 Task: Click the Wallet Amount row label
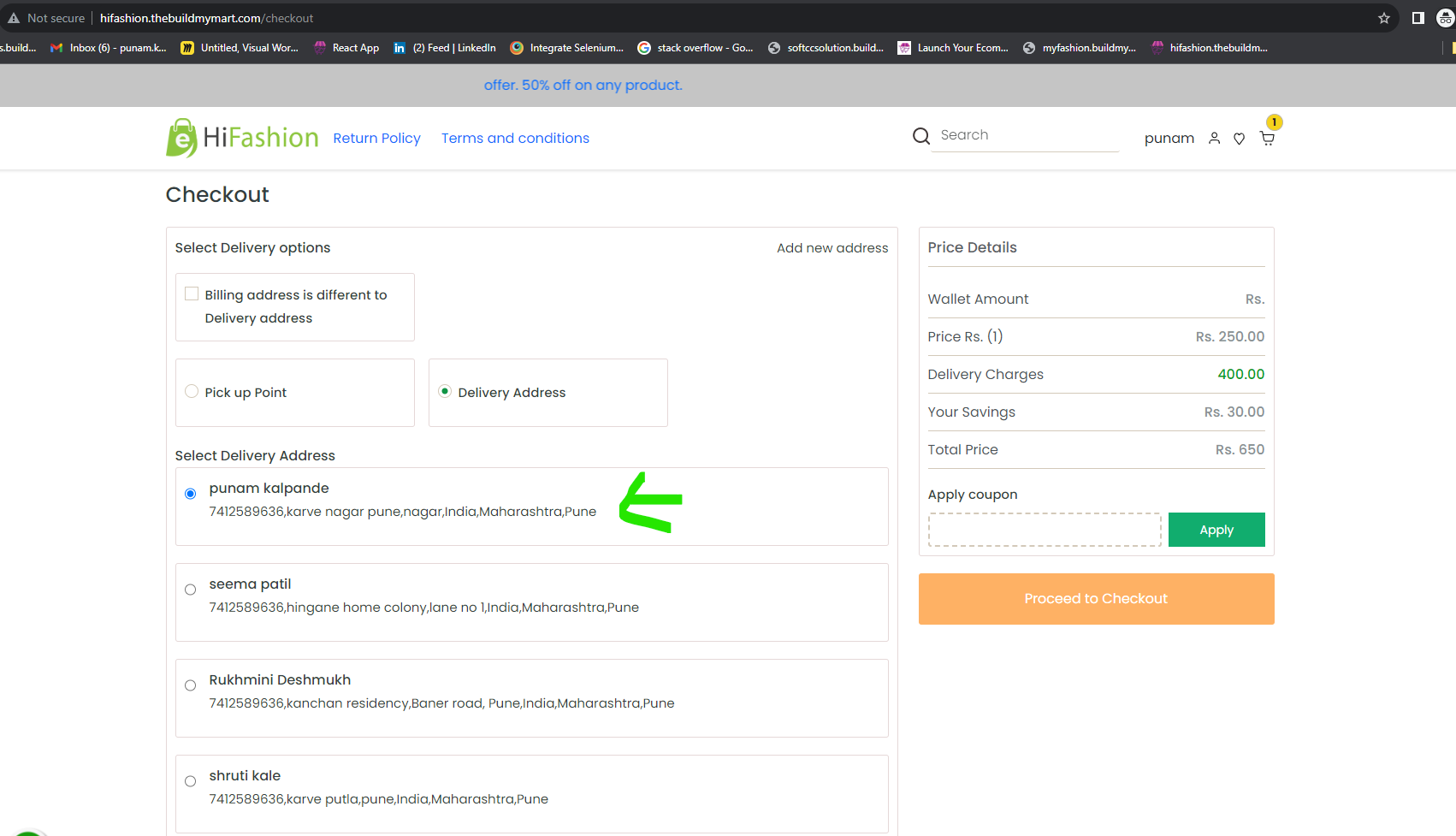click(978, 299)
